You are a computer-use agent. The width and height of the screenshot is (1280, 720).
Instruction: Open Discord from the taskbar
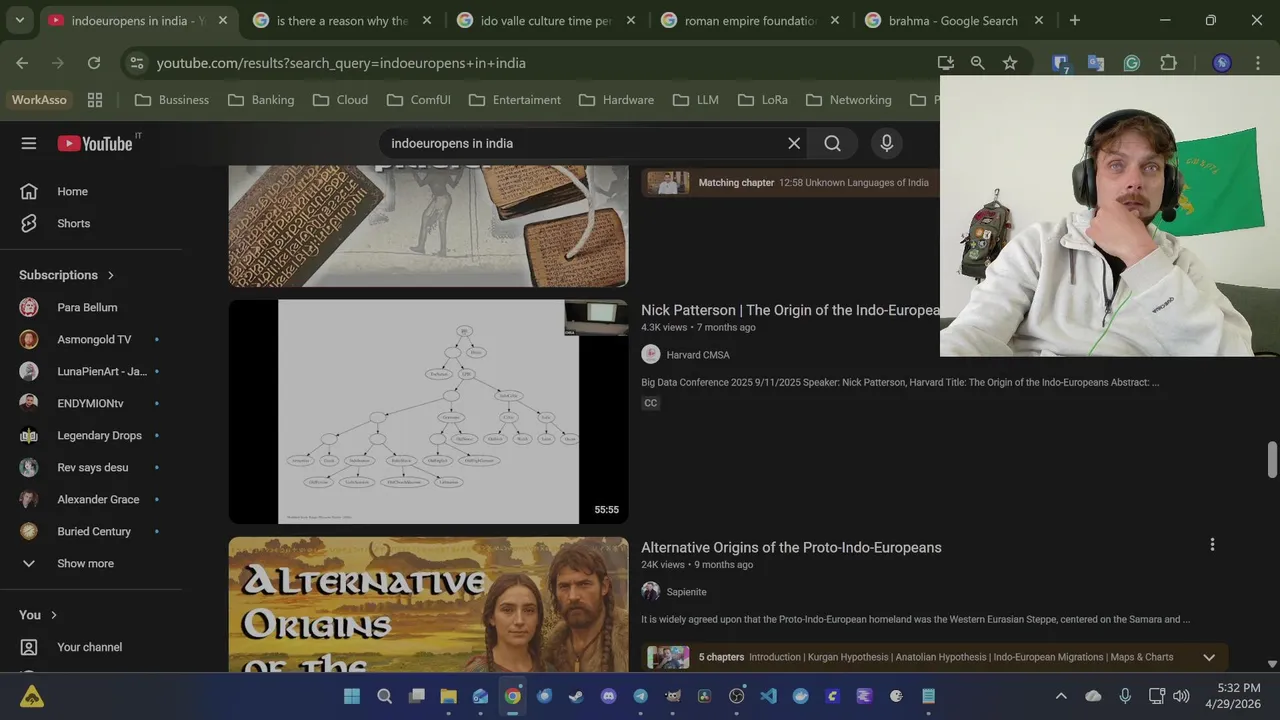click(x=609, y=696)
